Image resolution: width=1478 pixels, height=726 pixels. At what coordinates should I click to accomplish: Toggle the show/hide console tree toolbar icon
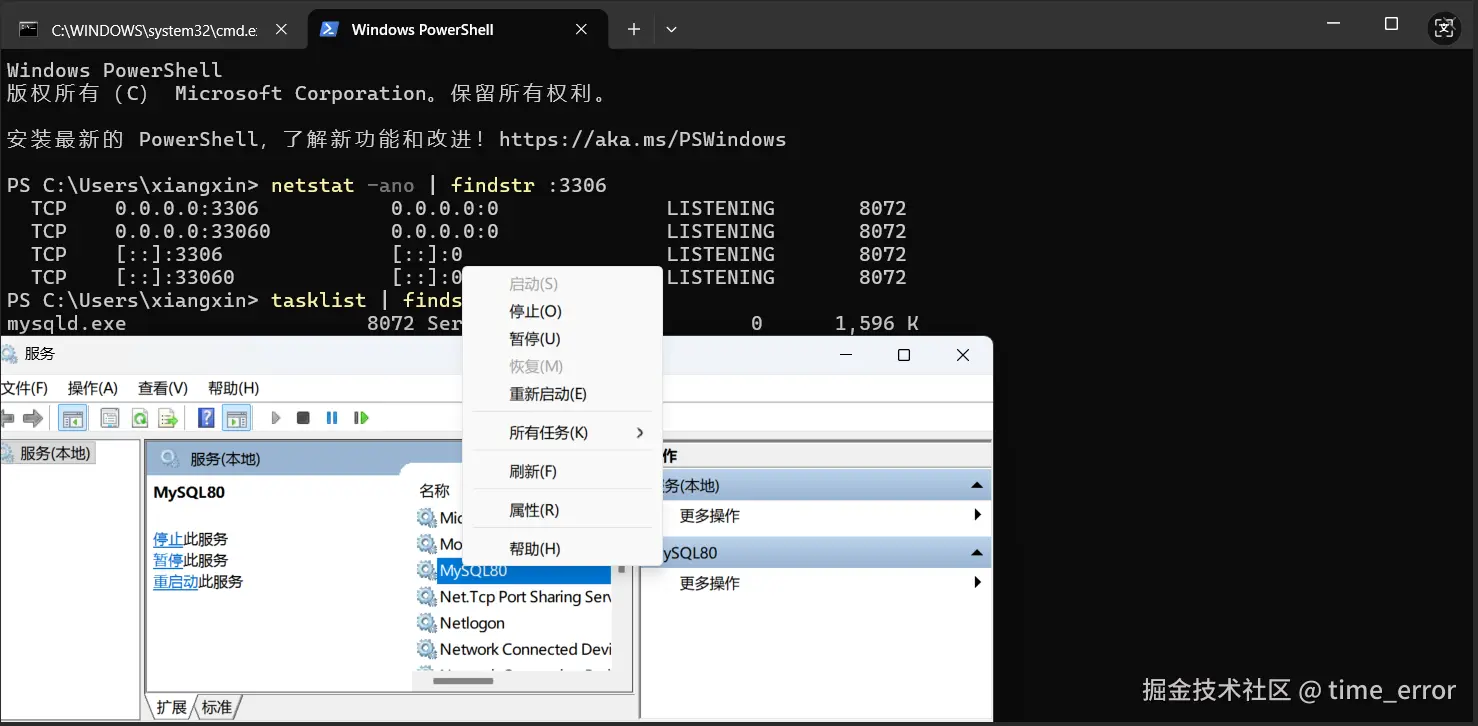tap(73, 418)
